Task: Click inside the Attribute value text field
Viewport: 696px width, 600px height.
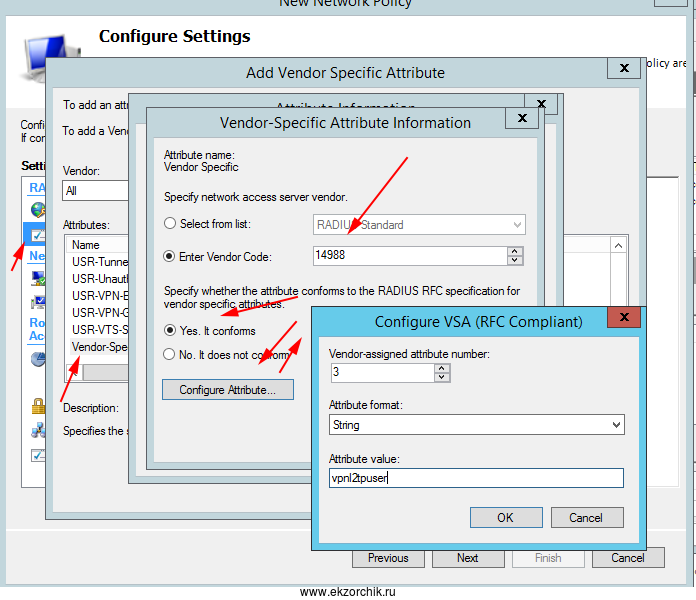Action: (x=476, y=478)
